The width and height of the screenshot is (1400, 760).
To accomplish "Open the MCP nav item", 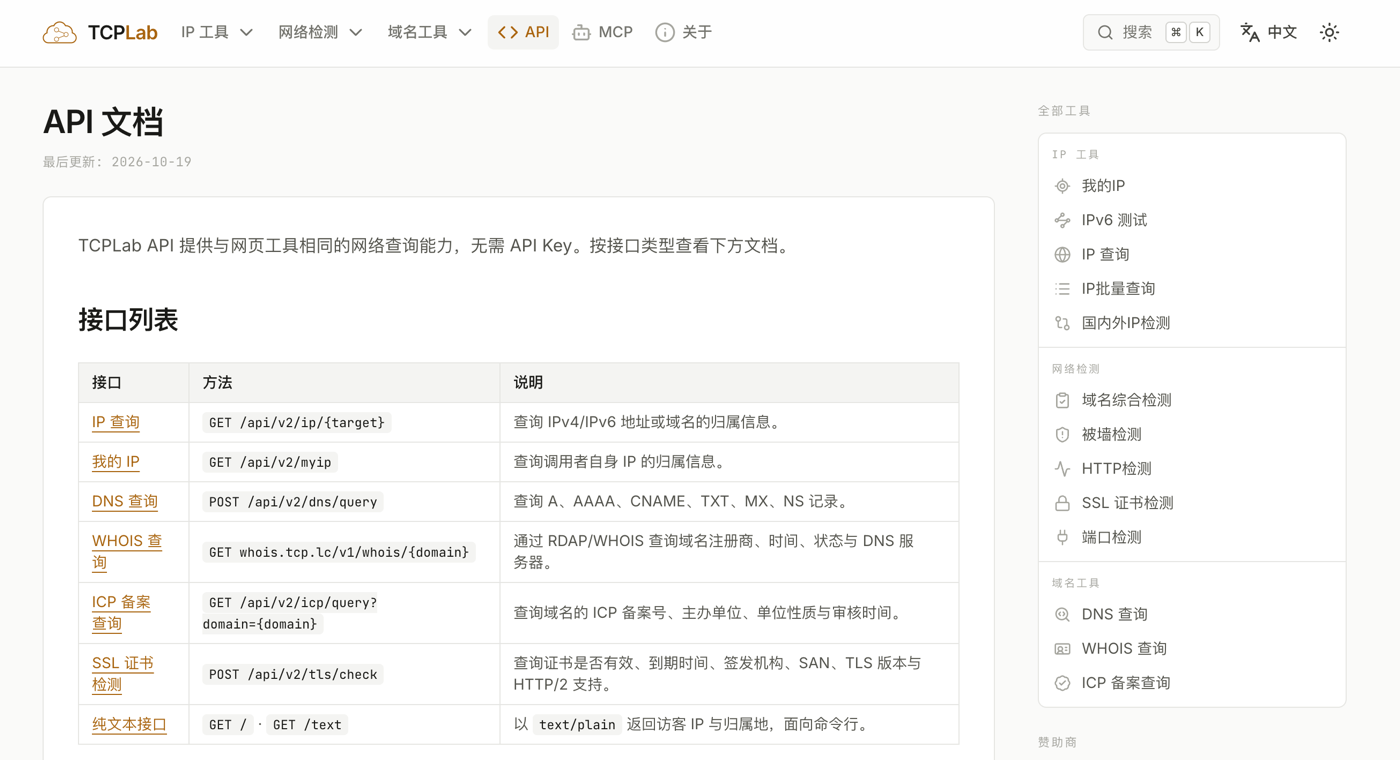I will click(603, 33).
